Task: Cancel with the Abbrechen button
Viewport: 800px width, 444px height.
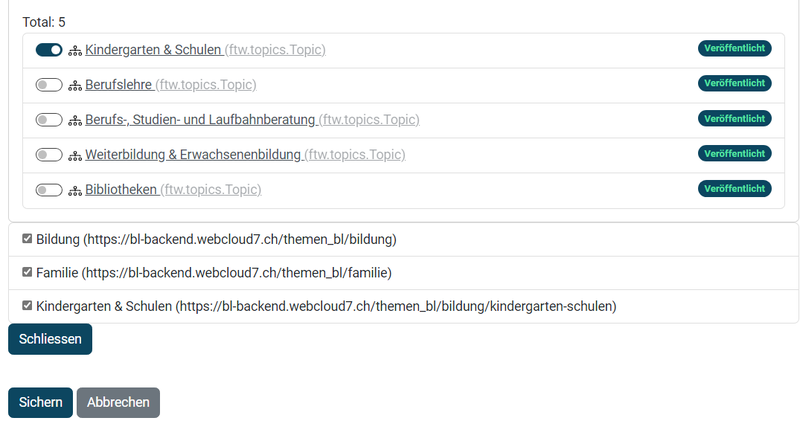Action: (x=118, y=403)
